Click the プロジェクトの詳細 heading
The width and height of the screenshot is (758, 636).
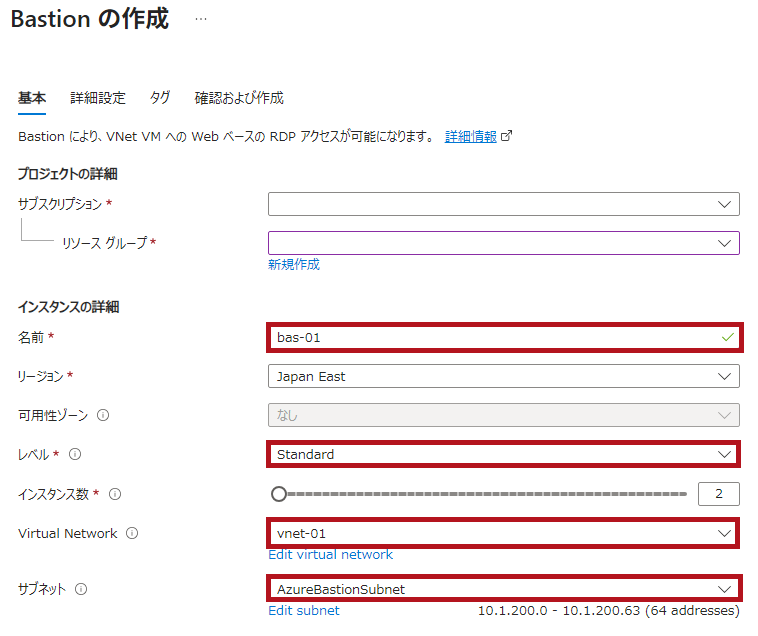tap(68, 174)
